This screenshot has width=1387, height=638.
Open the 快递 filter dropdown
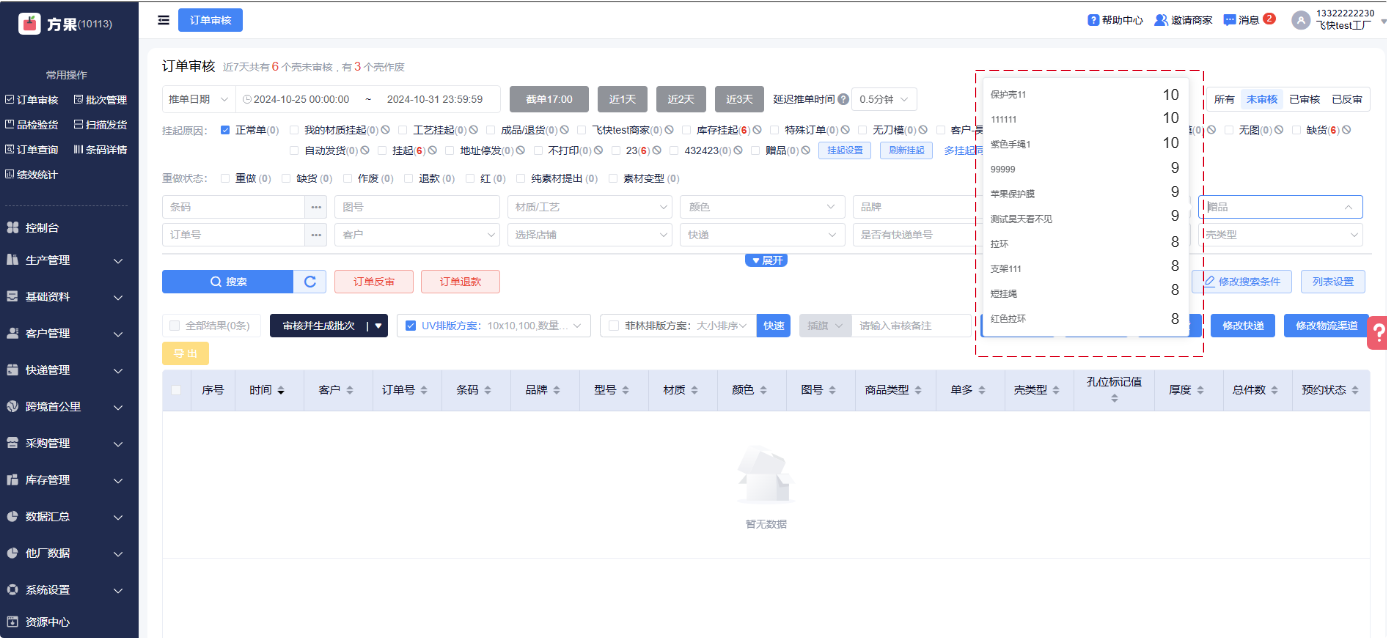point(762,235)
